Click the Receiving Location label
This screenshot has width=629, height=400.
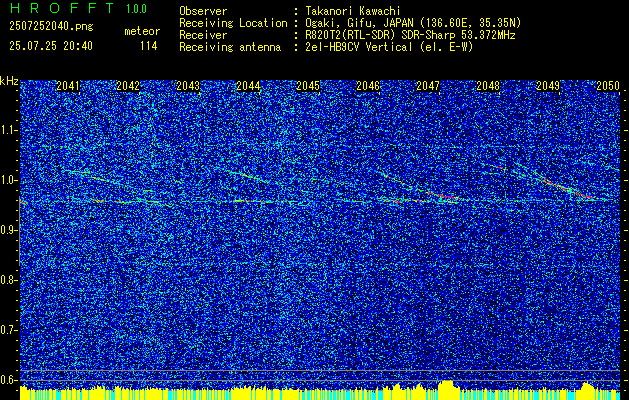tap(233, 23)
